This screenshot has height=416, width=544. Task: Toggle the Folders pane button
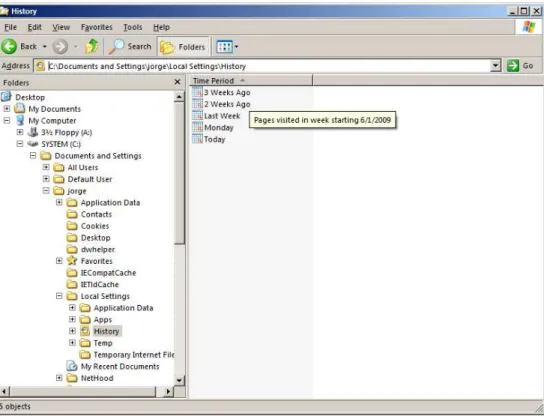click(183, 46)
